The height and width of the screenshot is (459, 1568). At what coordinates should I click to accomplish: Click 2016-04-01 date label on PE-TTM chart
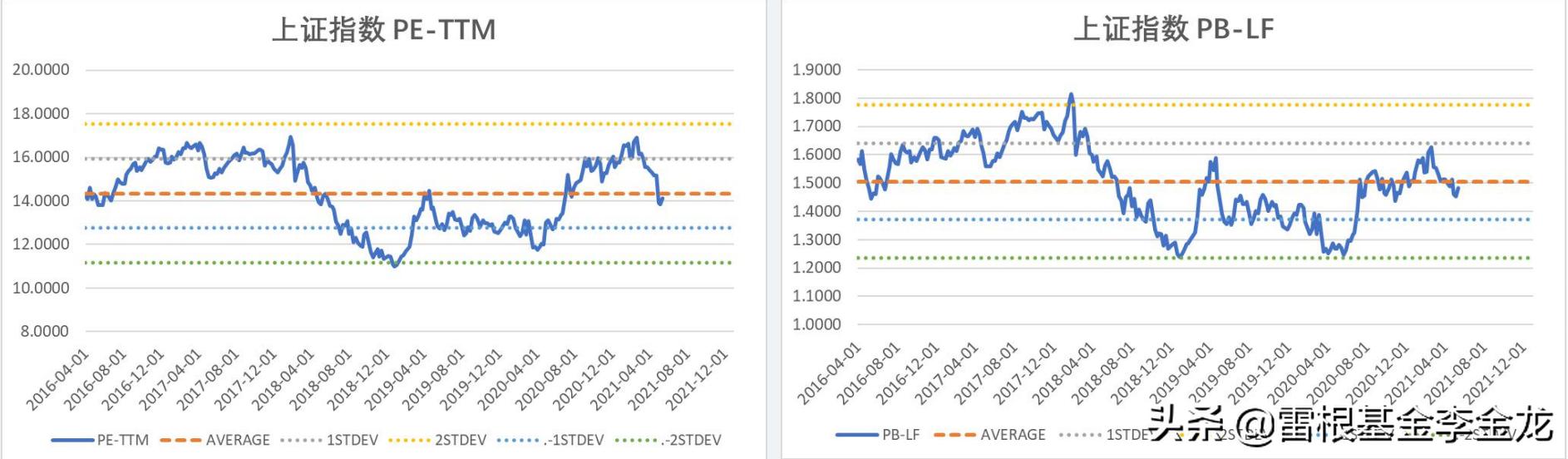coord(57,379)
